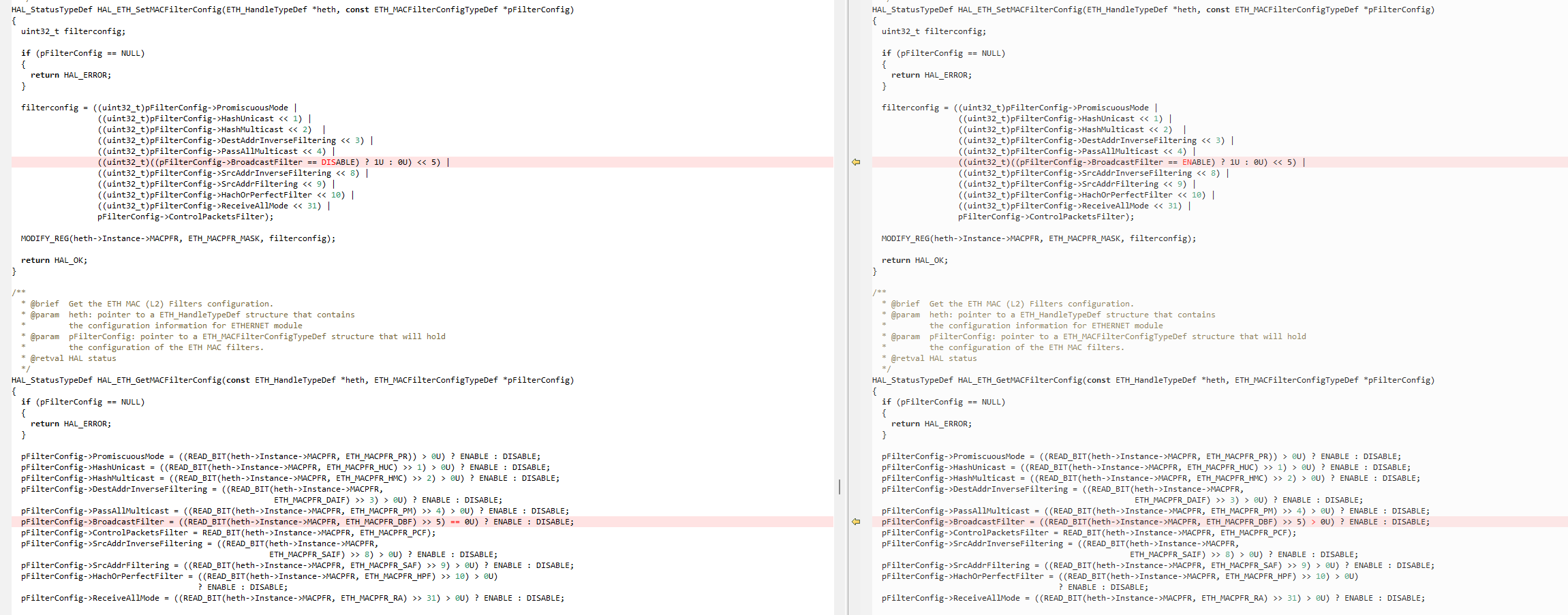Screen dimensions: 1568x615
Task: Click highlighted ENABLE line in right pane
Action: (x=1131, y=162)
